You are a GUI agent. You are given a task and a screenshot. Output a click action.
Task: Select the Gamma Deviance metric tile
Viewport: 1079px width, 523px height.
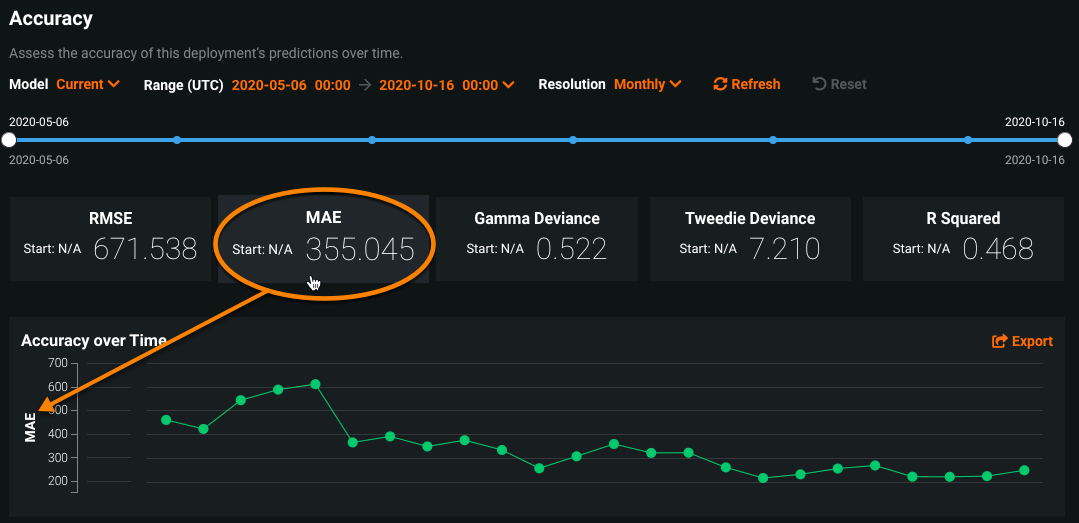537,238
